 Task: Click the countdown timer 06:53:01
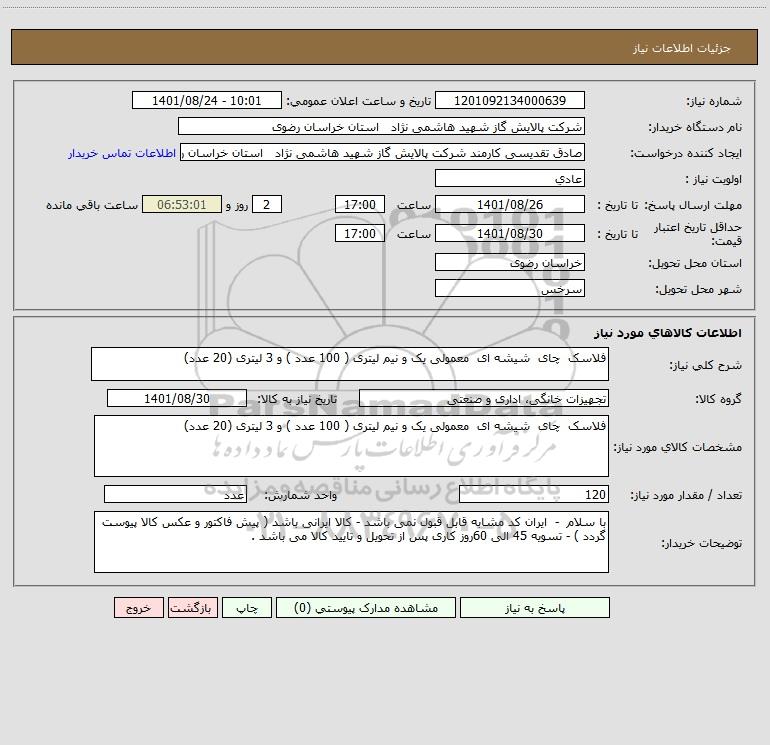pyautogui.click(x=182, y=204)
